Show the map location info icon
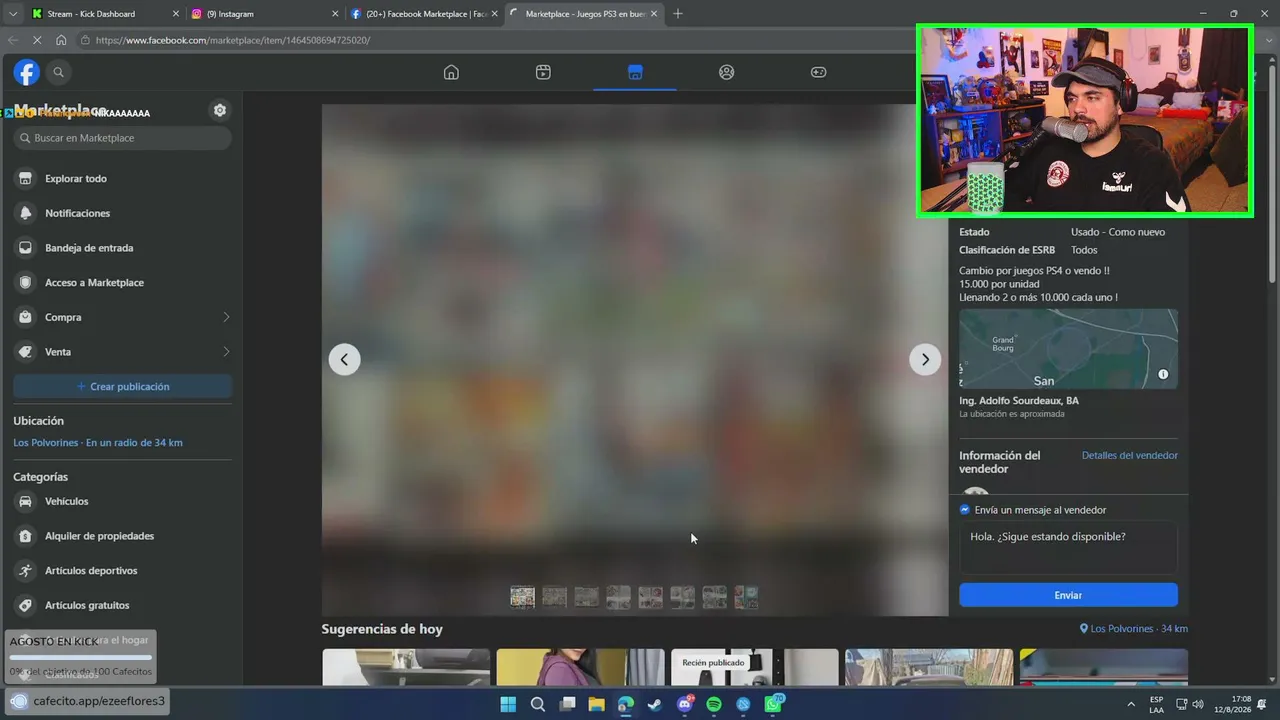The width and height of the screenshot is (1280, 720). tap(1163, 374)
